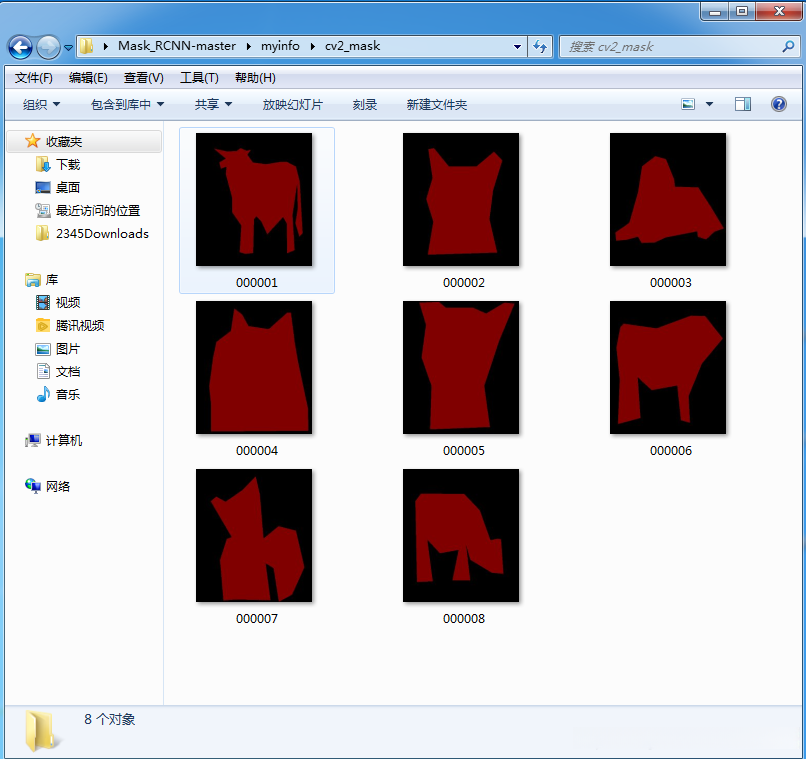Screen dimensions: 806x759
Task: Open the 查看(V) menu
Action: pyautogui.click(x=143, y=78)
